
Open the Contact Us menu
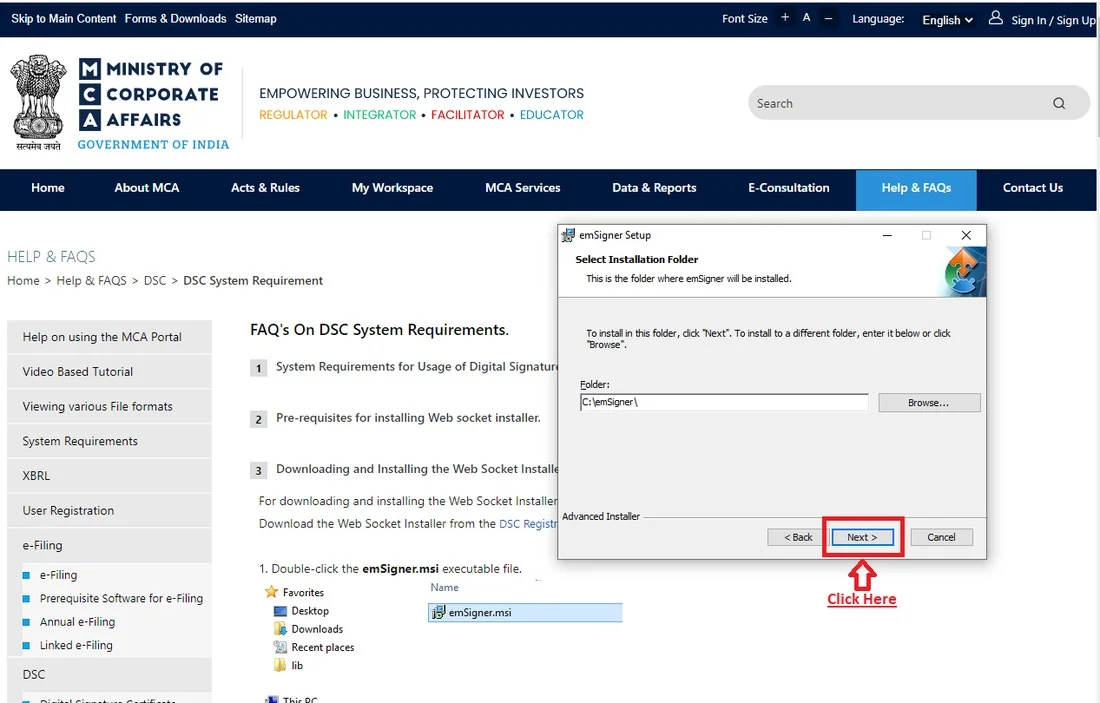pos(1033,188)
